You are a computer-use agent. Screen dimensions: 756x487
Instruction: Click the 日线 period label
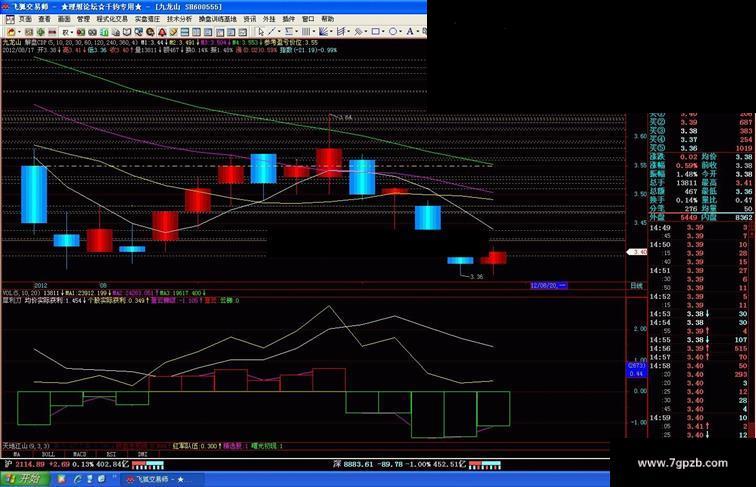636,286
